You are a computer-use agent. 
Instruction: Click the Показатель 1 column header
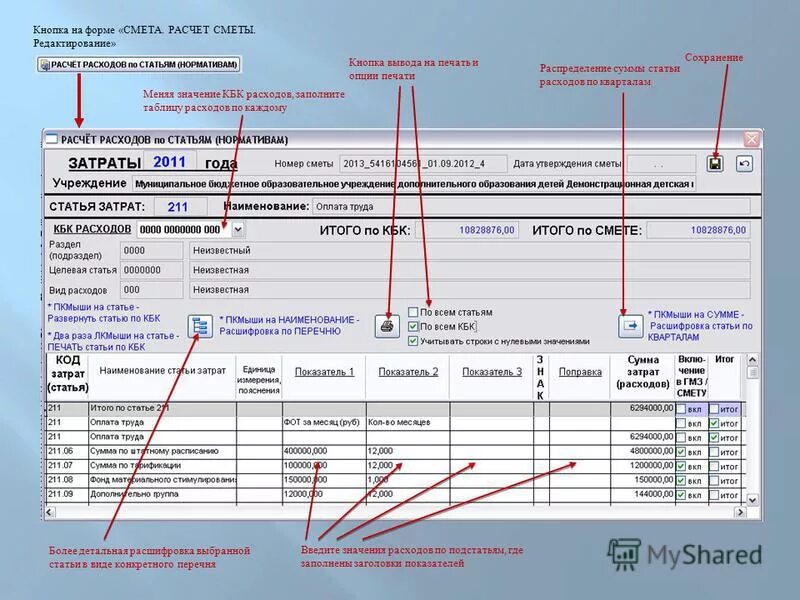[324, 372]
